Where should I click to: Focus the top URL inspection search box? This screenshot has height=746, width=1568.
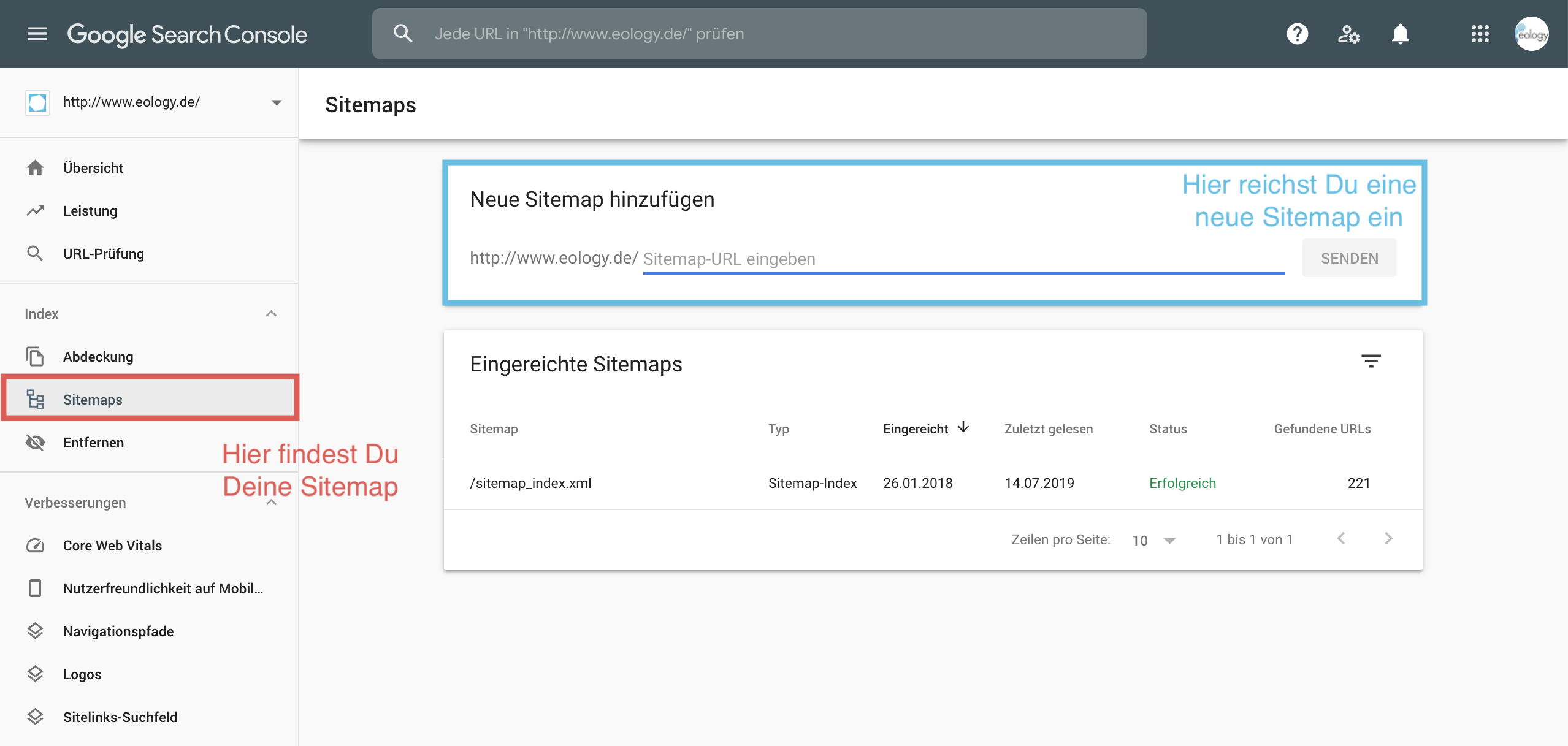pos(759,34)
